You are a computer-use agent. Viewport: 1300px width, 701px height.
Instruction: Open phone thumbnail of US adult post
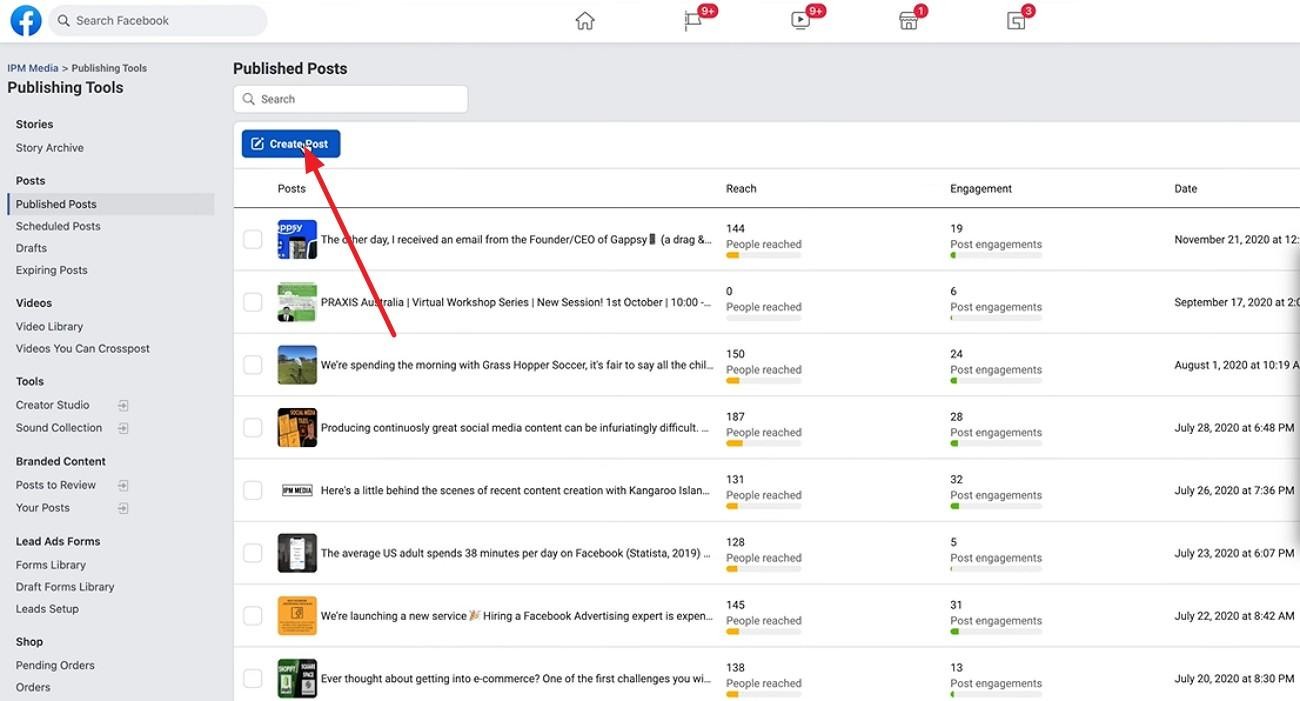tap(297, 553)
